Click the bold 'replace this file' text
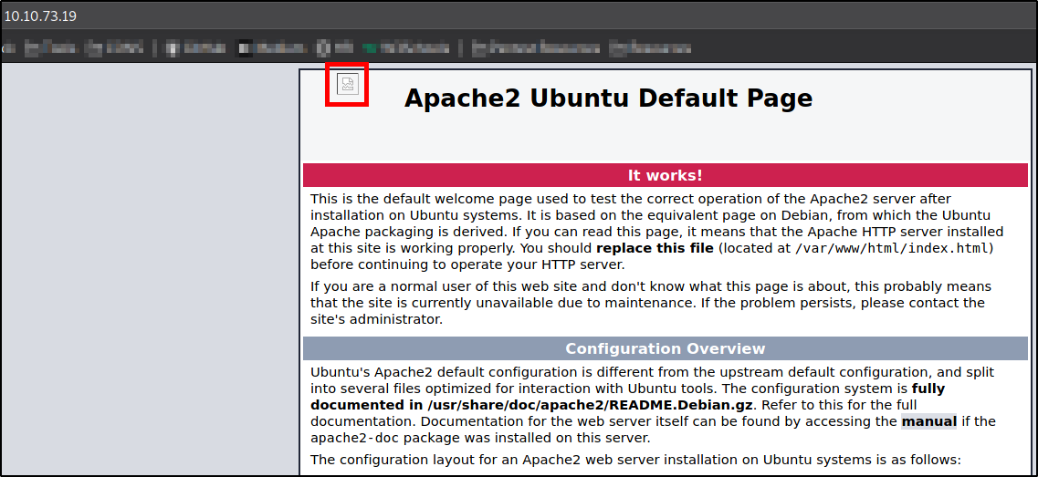 pyautogui.click(x=655, y=249)
